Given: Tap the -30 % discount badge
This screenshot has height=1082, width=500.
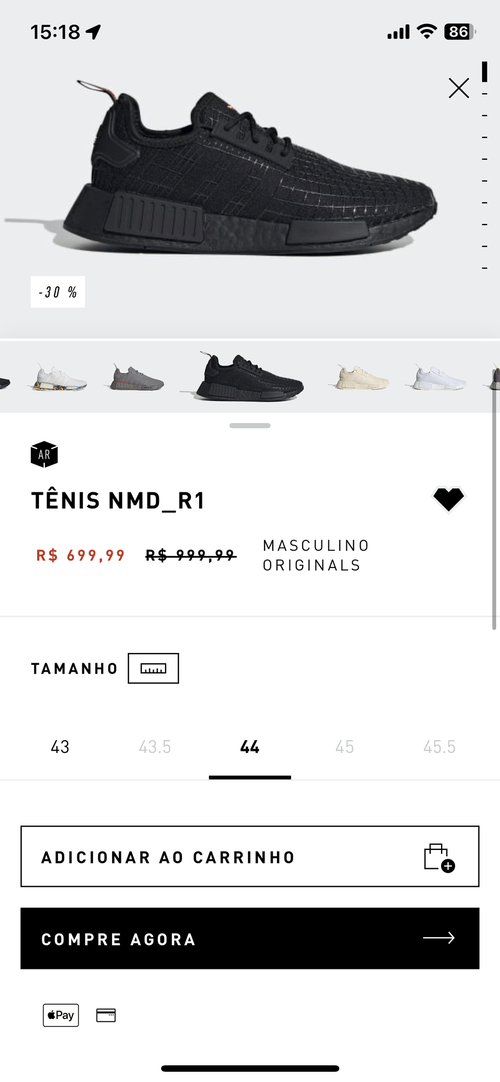Looking at the screenshot, I should (x=58, y=292).
